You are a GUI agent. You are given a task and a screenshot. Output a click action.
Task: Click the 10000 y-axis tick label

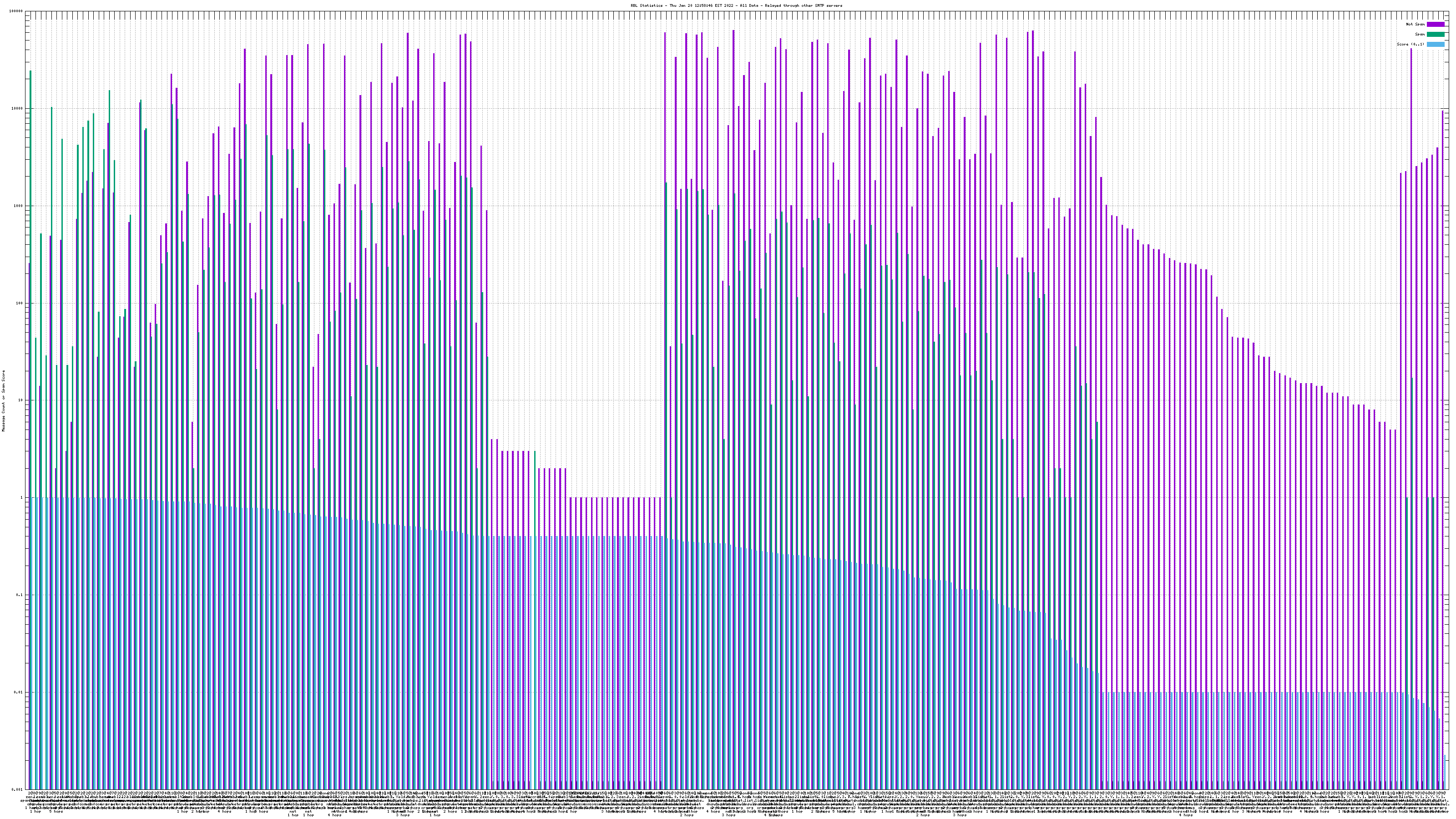point(17,109)
